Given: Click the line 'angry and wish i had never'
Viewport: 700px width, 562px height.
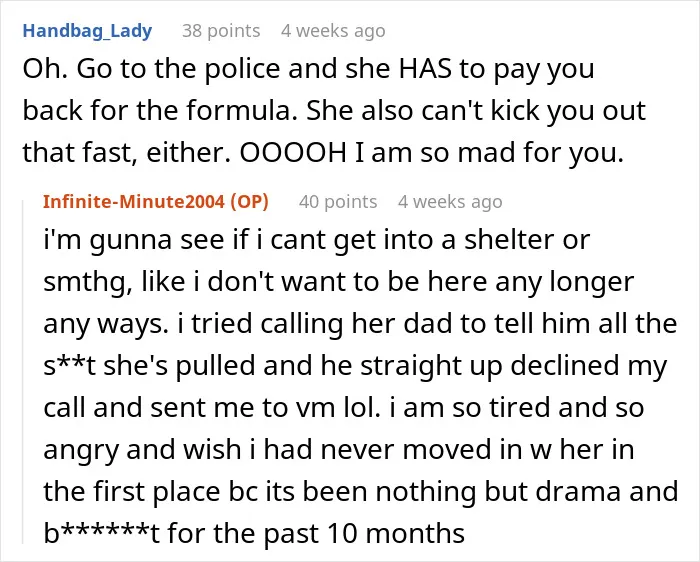Looking at the screenshot, I should tap(338, 450).
